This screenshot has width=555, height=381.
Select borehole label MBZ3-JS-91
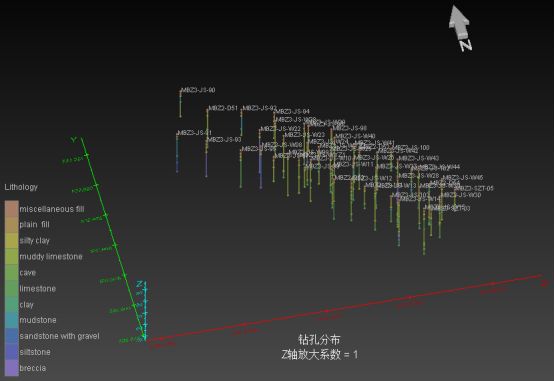click(195, 133)
